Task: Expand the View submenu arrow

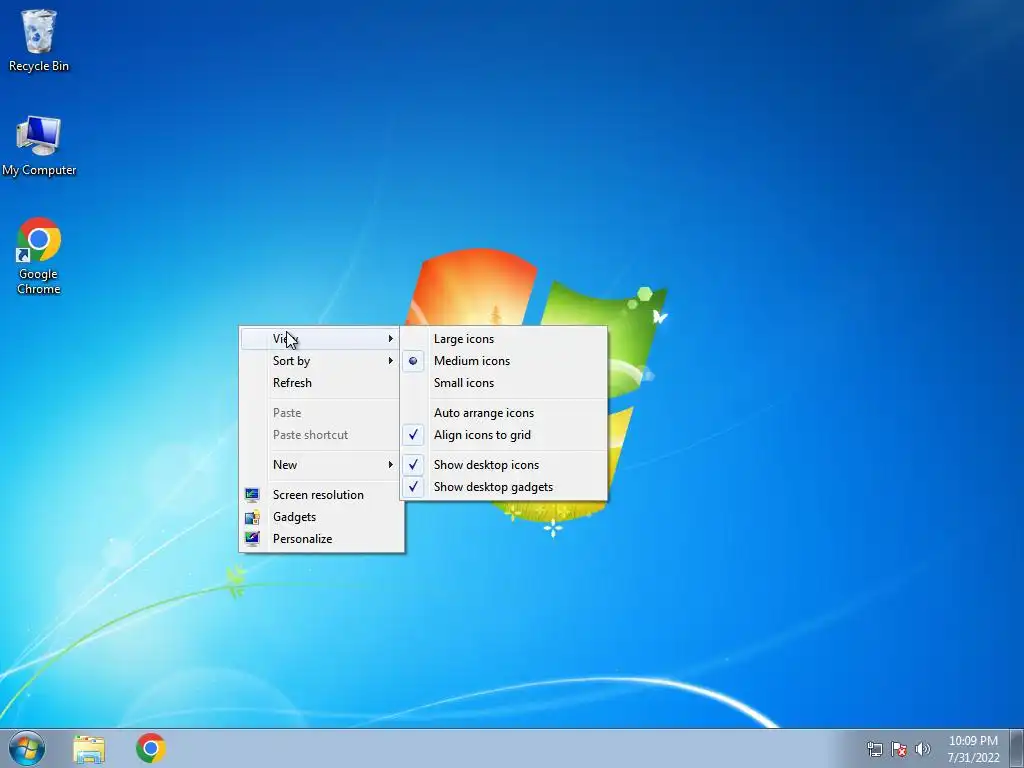Action: point(391,338)
